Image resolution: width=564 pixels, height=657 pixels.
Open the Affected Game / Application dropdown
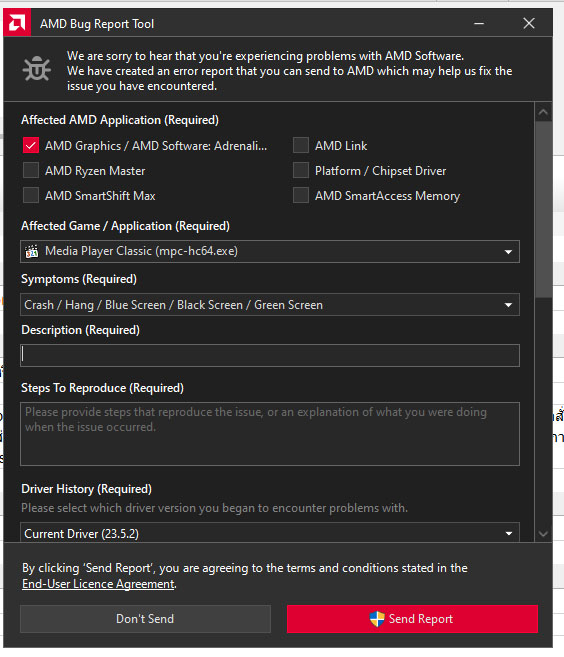tap(270, 251)
